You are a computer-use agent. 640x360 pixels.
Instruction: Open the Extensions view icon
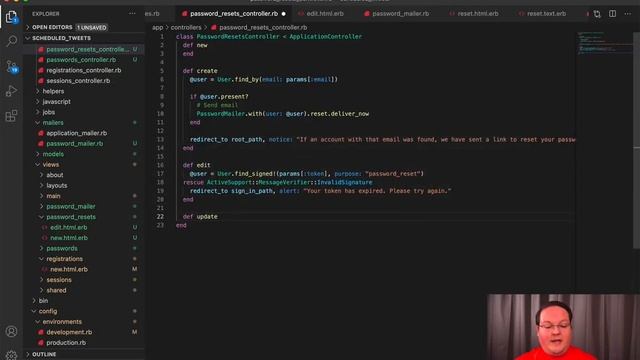coord(11,116)
